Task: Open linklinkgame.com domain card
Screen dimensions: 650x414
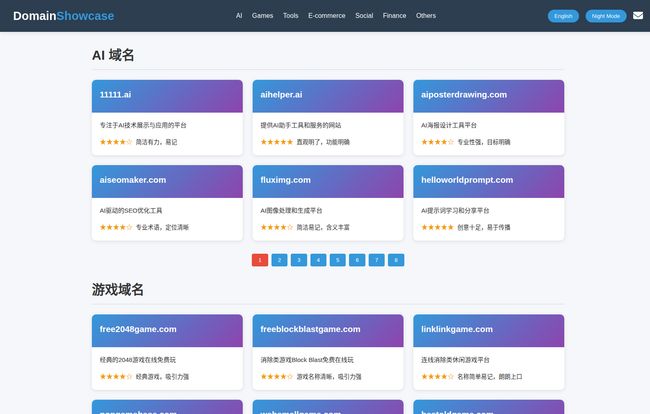Action: pos(489,352)
